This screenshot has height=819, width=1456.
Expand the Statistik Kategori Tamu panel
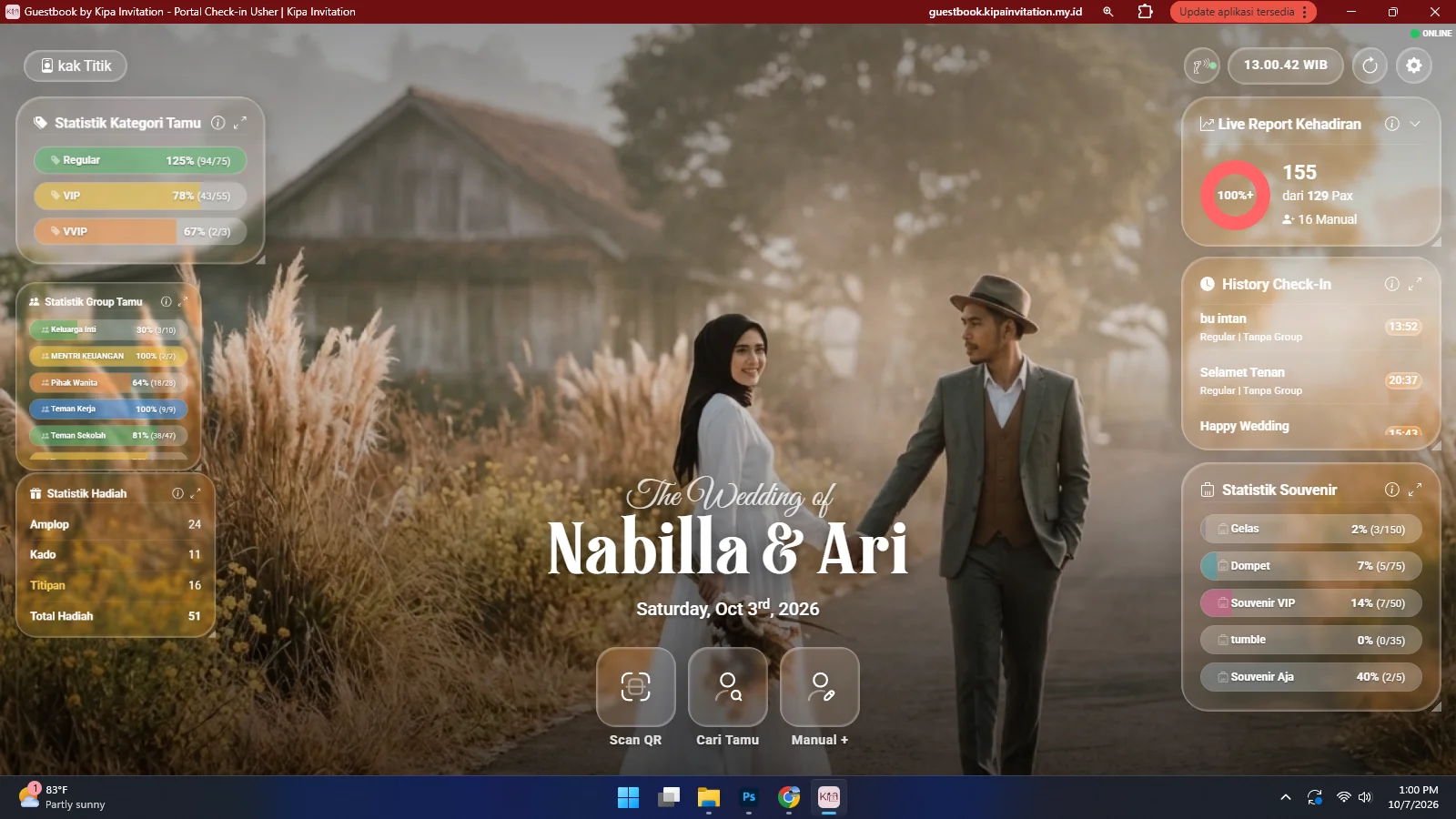[x=240, y=122]
